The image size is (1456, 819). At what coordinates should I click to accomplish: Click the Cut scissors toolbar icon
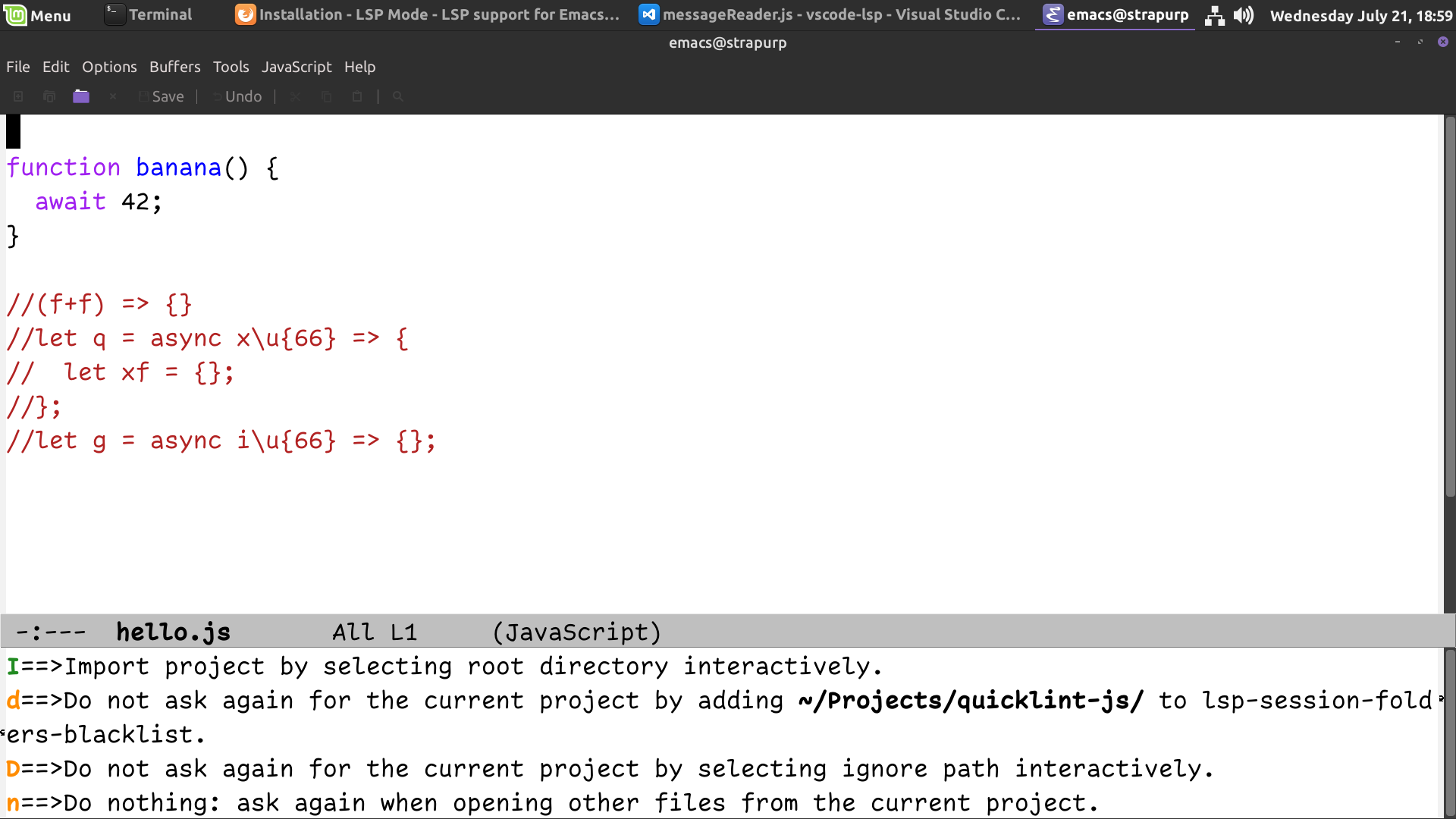[x=296, y=96]
